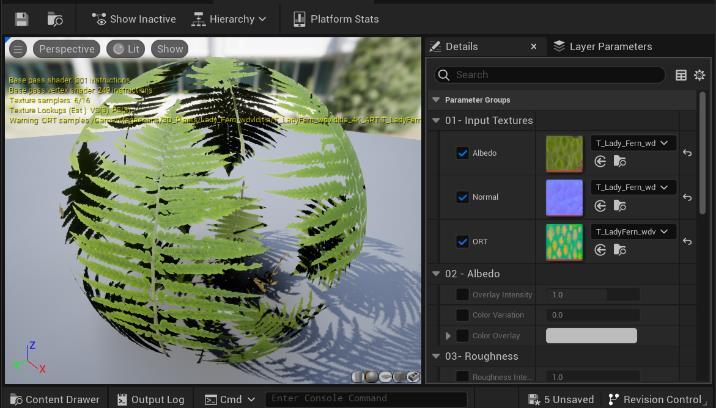Open the Color Overlay color swatch
This screenshot has height=408, width=716.
coord(591,336)
